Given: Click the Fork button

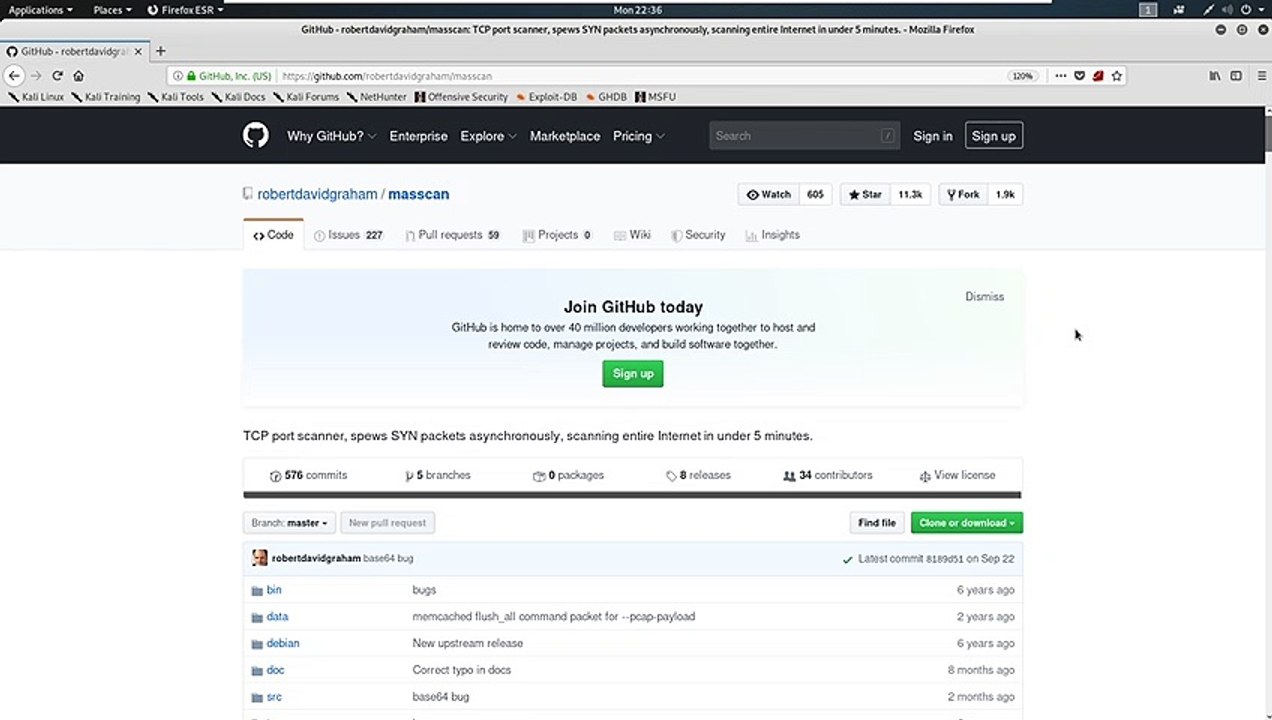Looking at the screenshot, I should [x=963, y=195].
